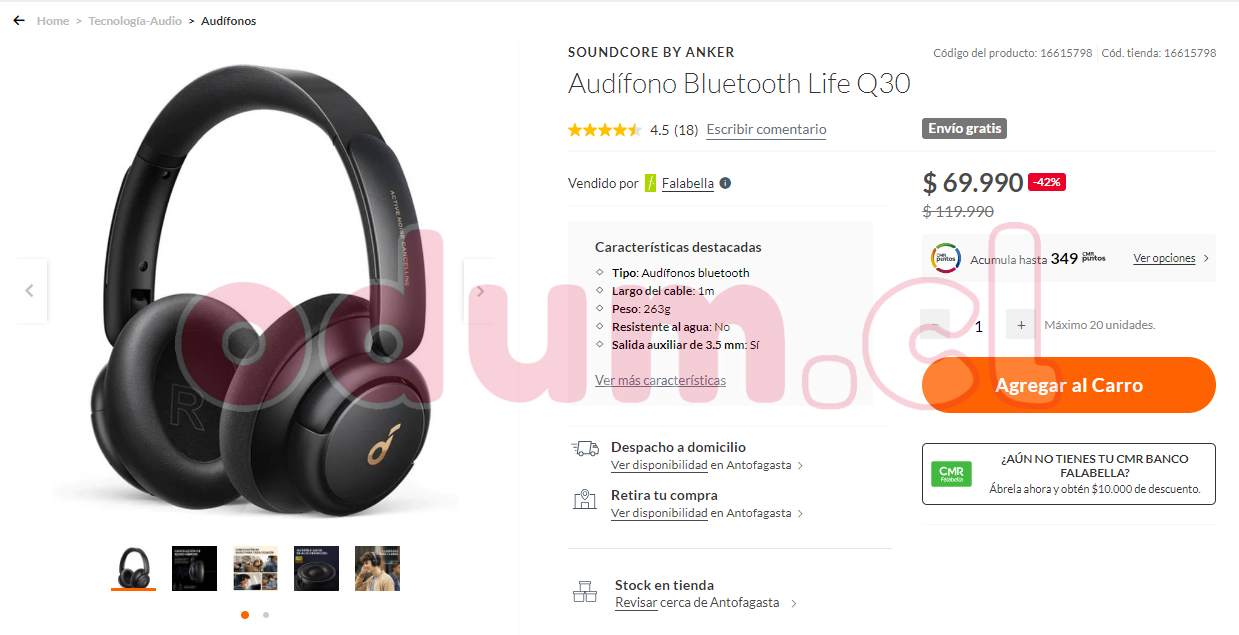Go to Home breadcrumb
This screenshot has width=1239, height=635.
(53, 21)
